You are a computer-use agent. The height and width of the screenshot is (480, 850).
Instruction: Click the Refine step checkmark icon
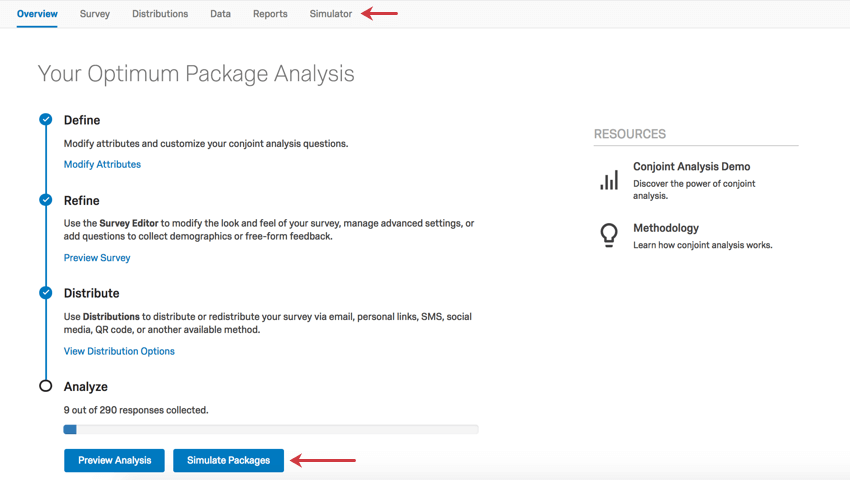click(x=46, y=200)
